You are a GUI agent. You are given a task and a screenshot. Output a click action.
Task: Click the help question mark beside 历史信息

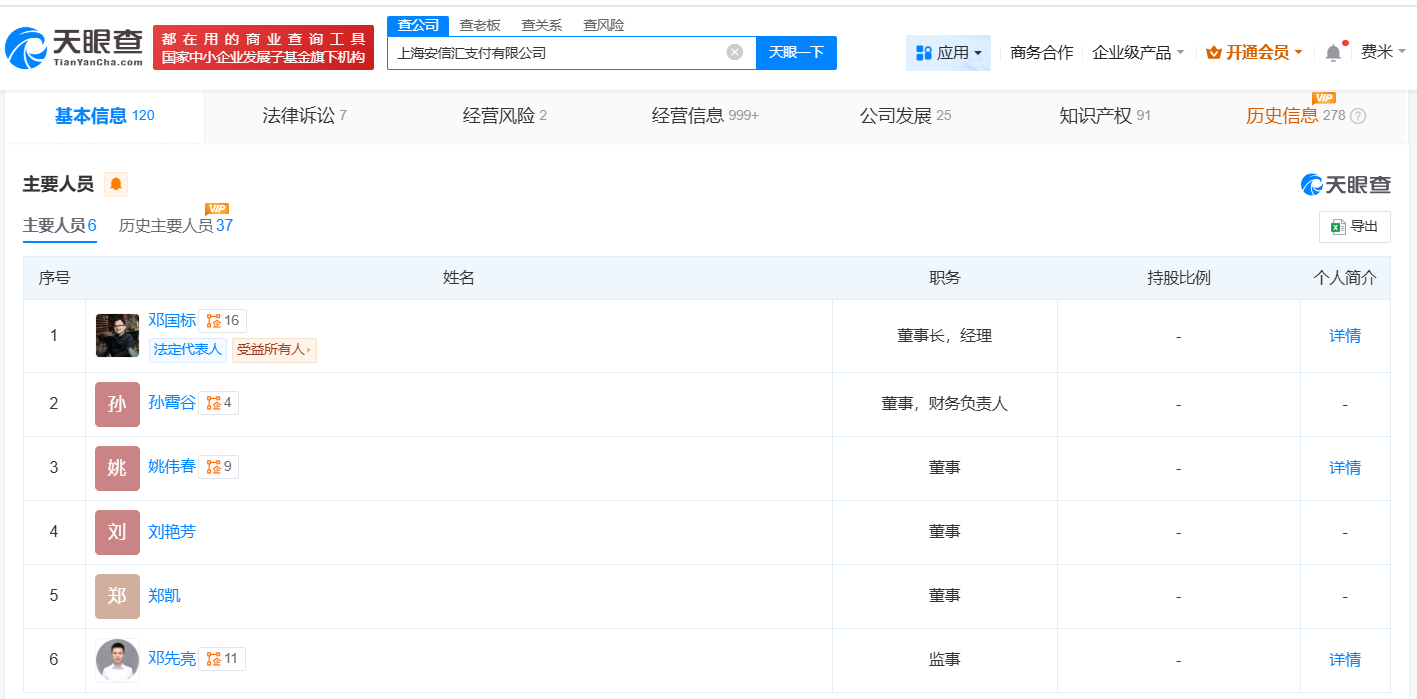1358,116
